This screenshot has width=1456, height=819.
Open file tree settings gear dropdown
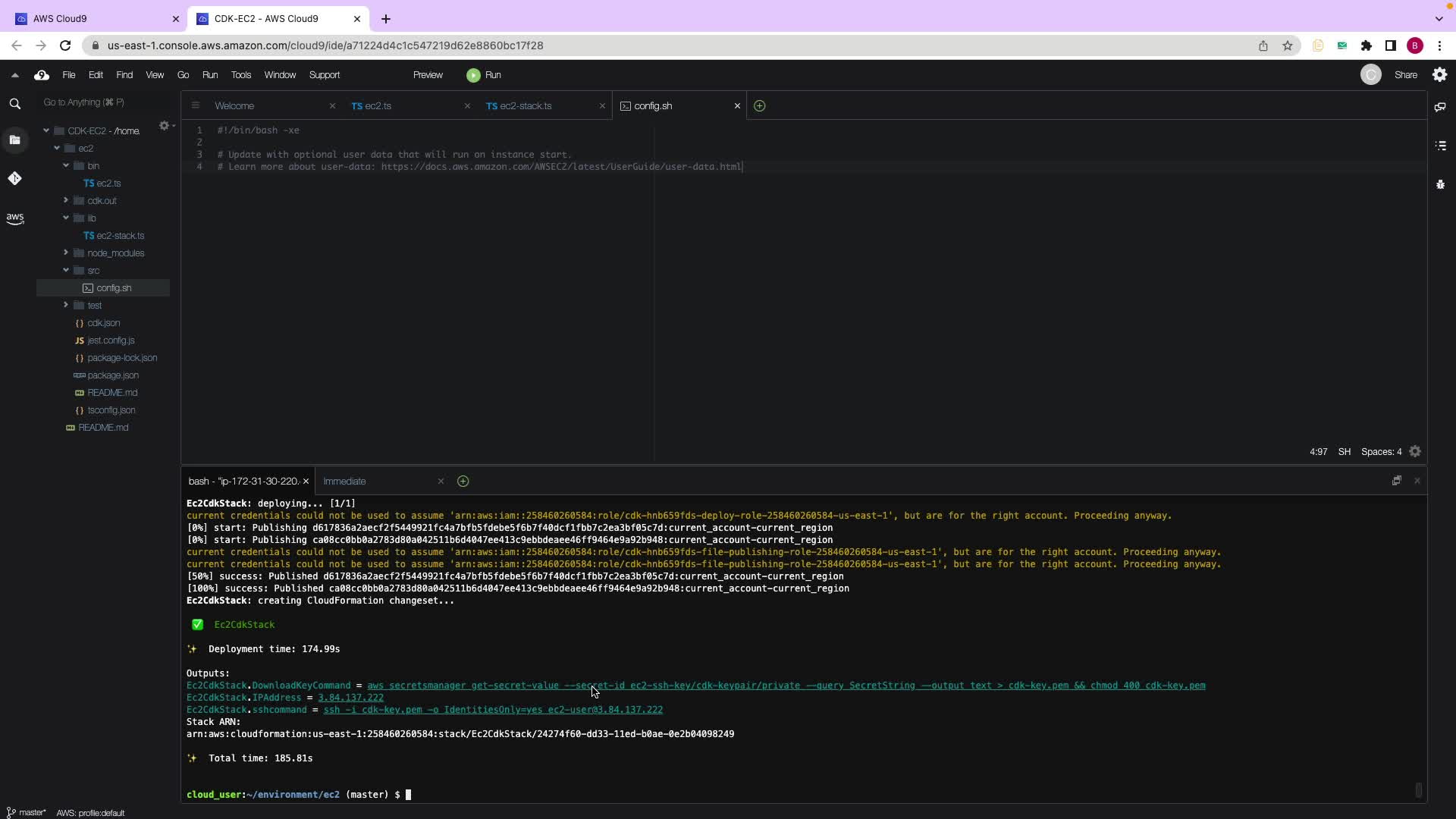tap(165, 126)
